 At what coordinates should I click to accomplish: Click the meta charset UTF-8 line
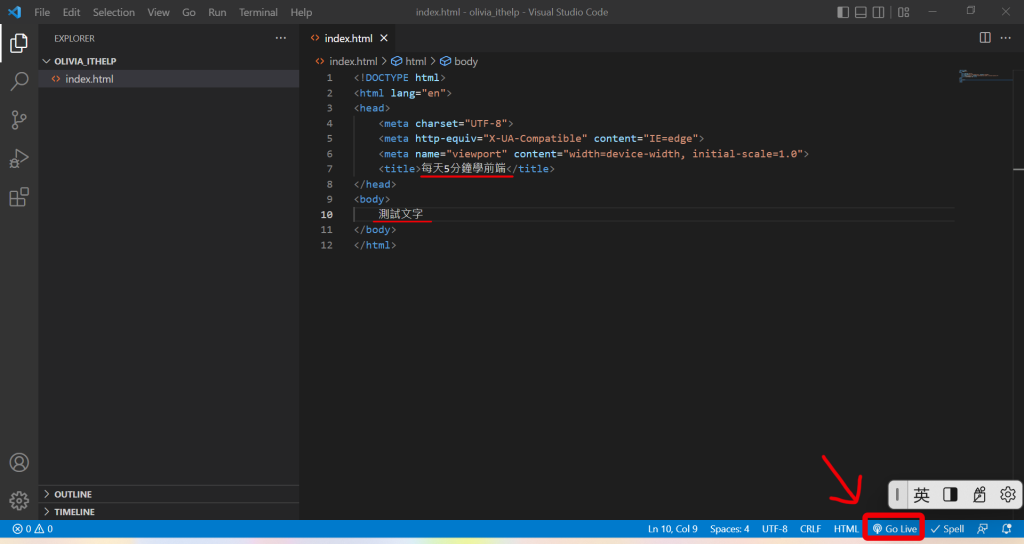coord(446,123)
